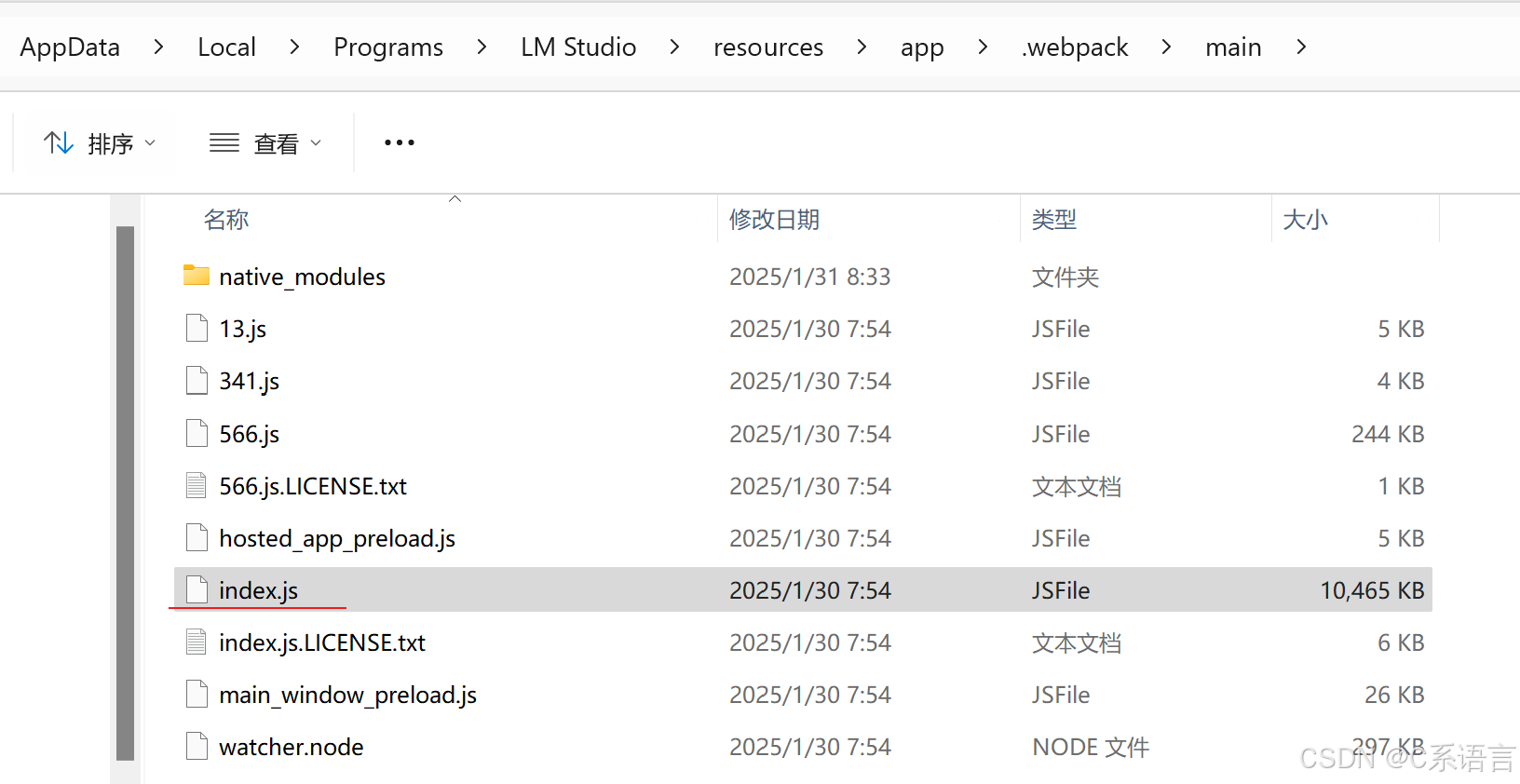Screen dimensions: 1520x784
Task: Expand chevron after Programs breadcrumb
Action: [x=482, y=47]
